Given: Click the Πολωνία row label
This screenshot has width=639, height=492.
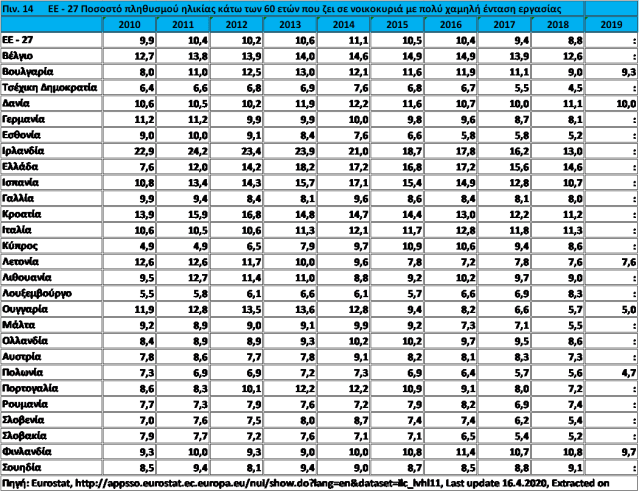Looking at the screenshot, I should [x=26, y=371].
